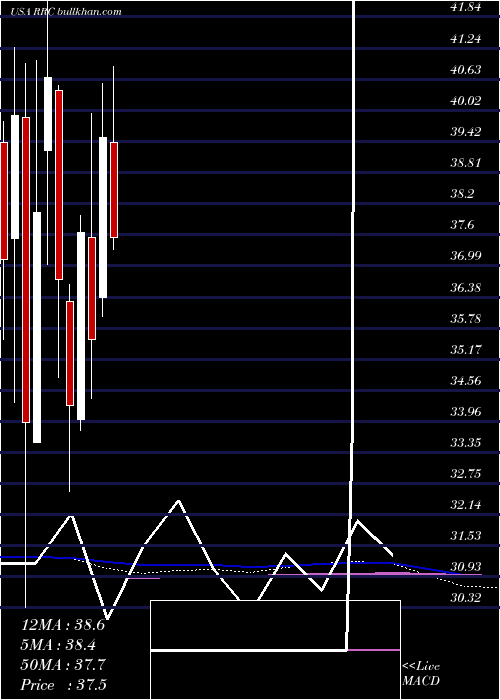
Task: Click the 35.78 price axis label
Action: click(x=466, y=318)
